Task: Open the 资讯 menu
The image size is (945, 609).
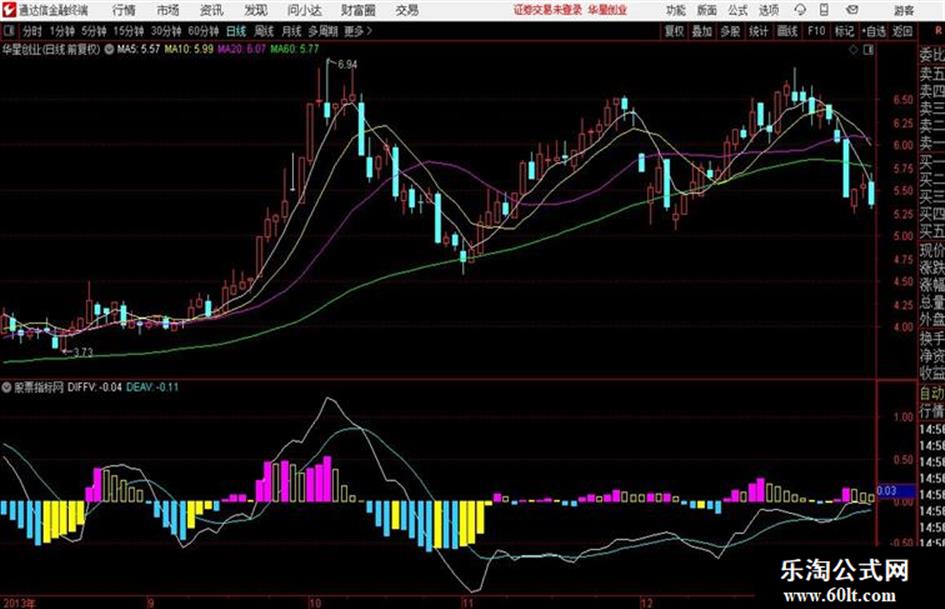Action: pos(211,10)
